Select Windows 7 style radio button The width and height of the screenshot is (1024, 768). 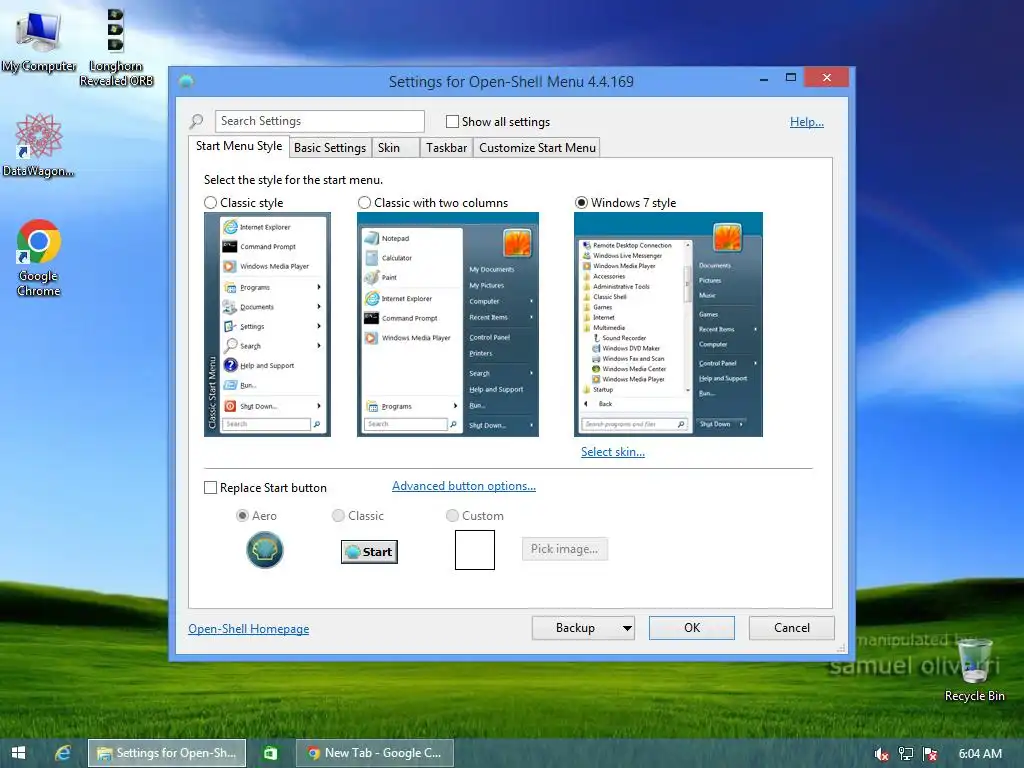click(x=581, y=202)
